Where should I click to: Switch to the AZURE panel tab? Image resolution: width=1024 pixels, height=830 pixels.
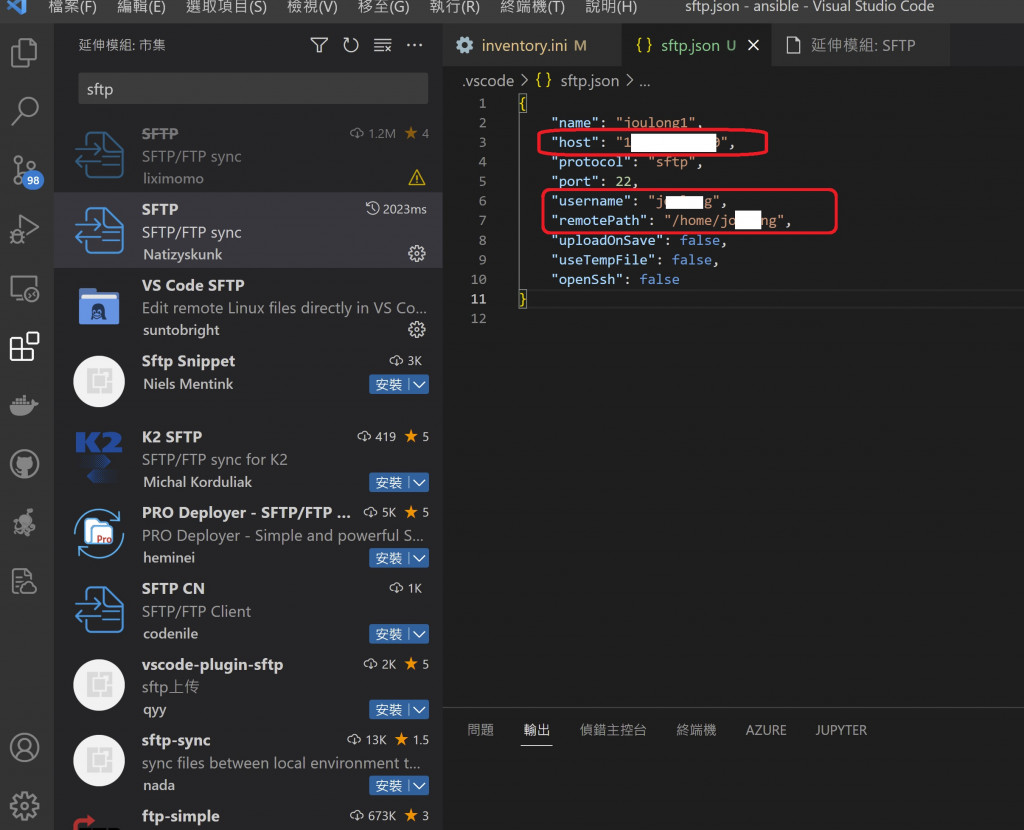click(766, 730)
